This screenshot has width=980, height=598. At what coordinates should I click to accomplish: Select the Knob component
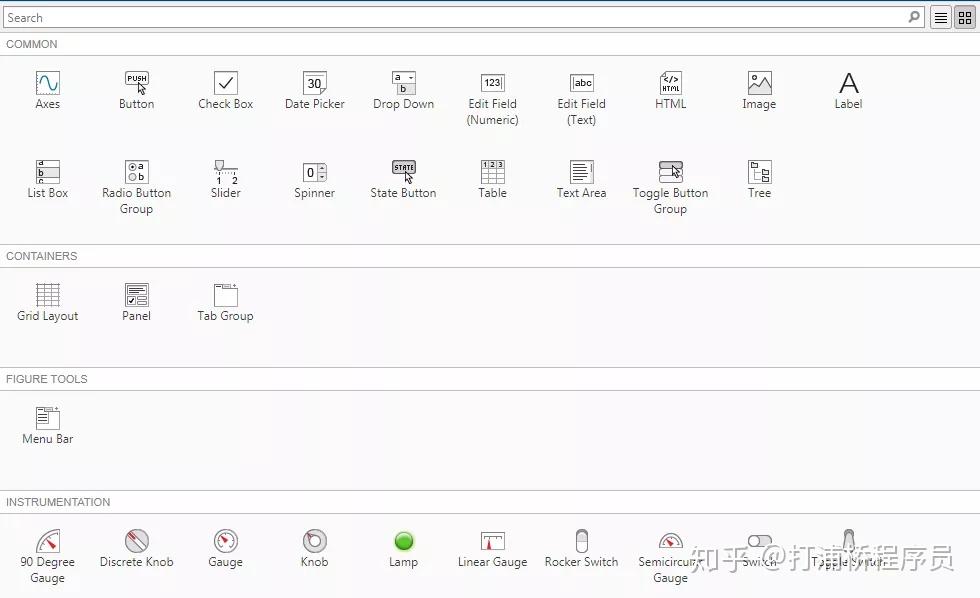[x=314, y=549]
